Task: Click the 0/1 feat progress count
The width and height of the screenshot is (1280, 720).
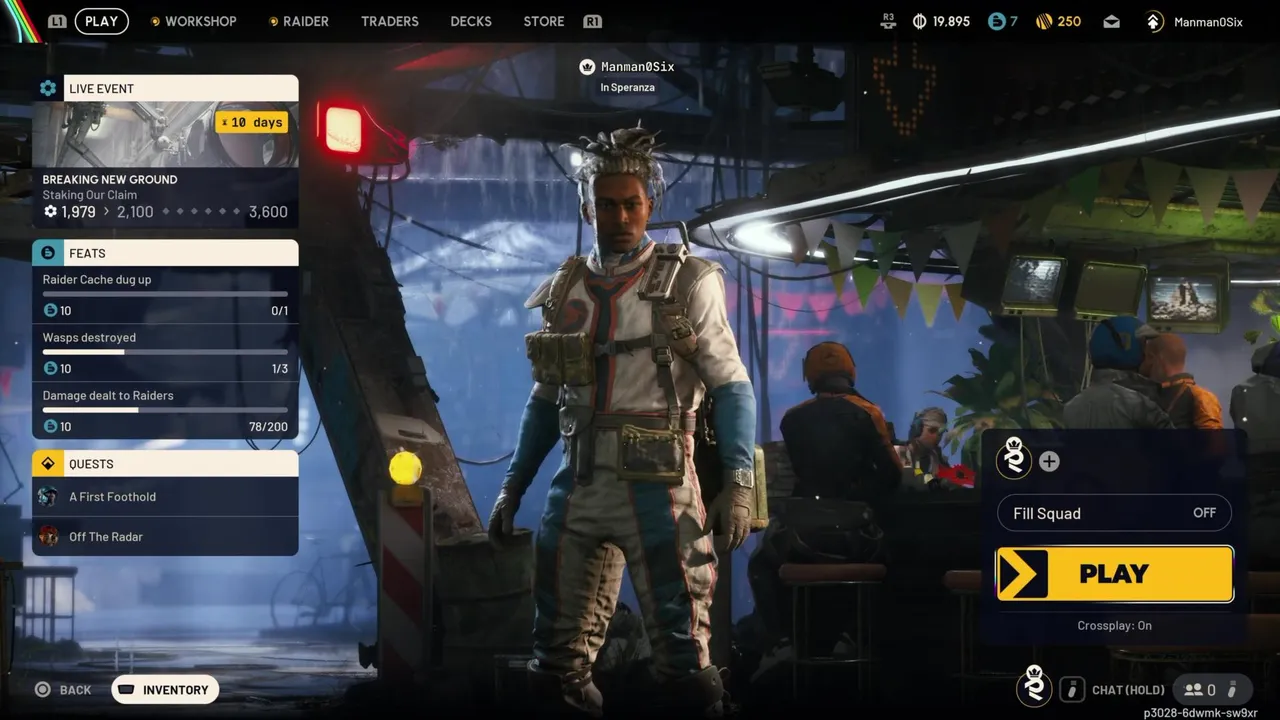Action: [x=279, y=311]
